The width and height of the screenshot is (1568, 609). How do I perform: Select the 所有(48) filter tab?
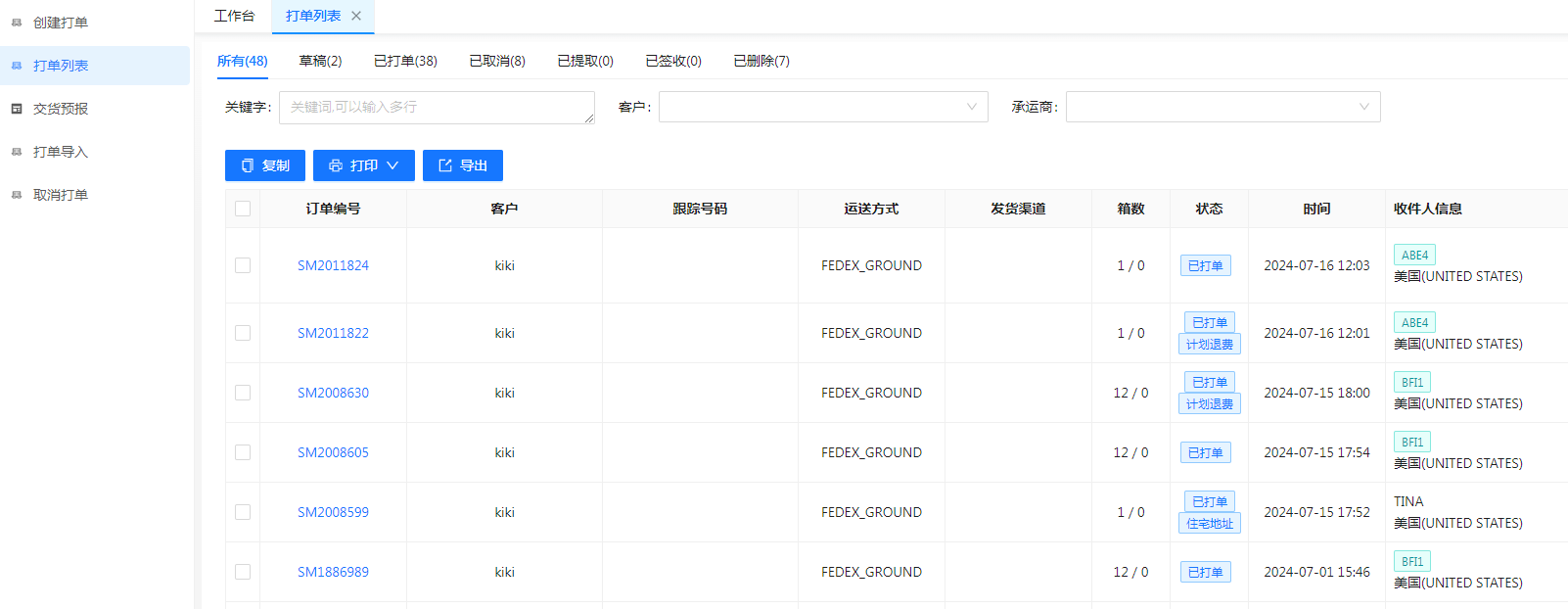pyautogui.click(x=243, y=61)
